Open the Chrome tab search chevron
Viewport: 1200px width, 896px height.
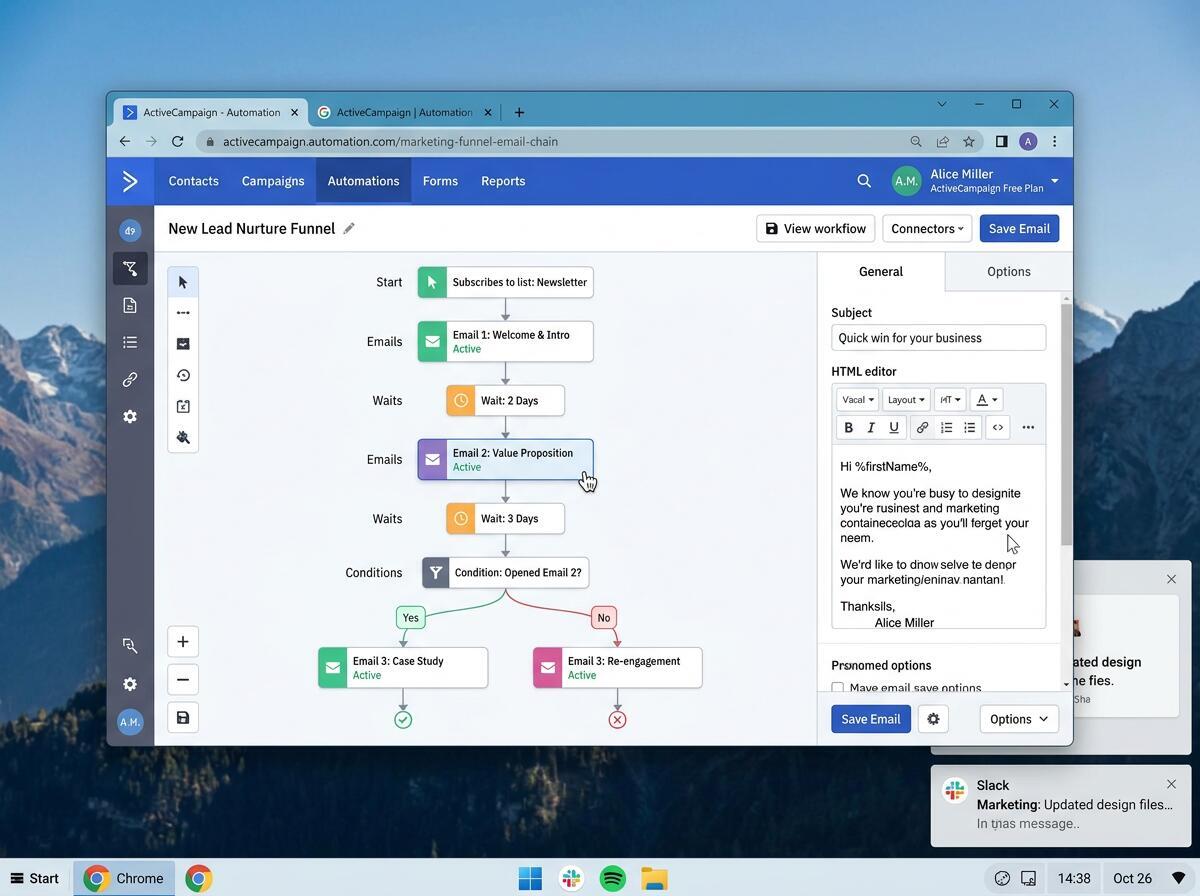(941, 104)
